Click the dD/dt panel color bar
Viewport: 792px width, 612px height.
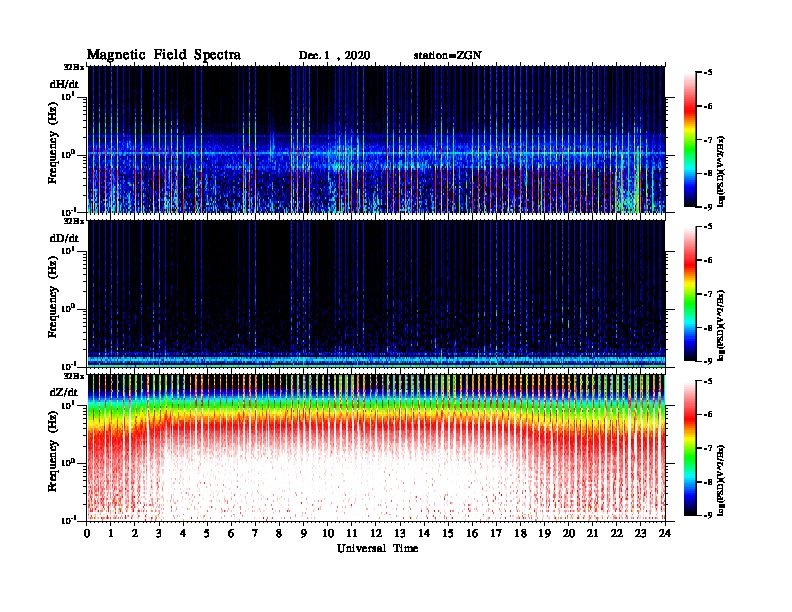click(x=690, y=294)
